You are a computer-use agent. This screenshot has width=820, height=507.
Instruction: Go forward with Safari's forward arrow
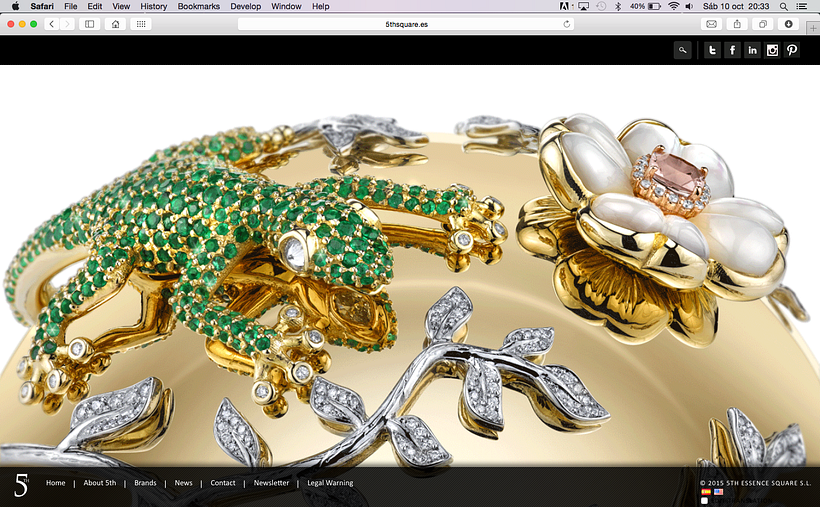click(x=67, y=24)
